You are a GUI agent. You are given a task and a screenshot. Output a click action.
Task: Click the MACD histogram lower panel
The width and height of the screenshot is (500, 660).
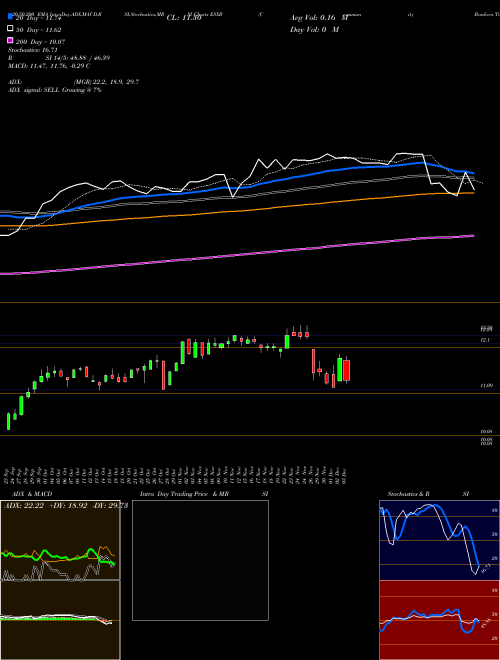tap(60, 620)
